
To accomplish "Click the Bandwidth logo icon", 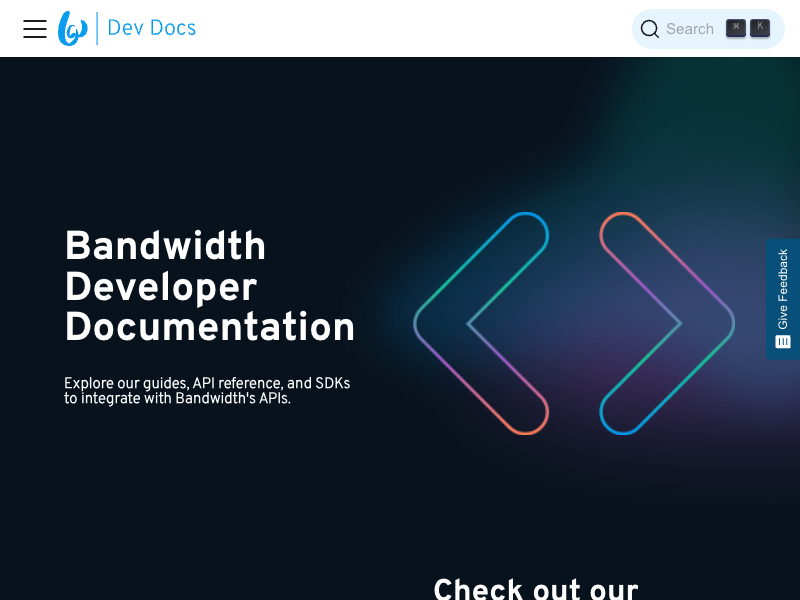I will (72, 29).
